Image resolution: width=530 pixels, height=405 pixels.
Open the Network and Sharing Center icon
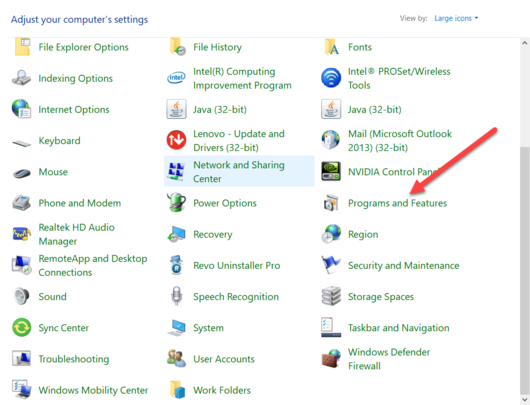[x=176, y=171]
